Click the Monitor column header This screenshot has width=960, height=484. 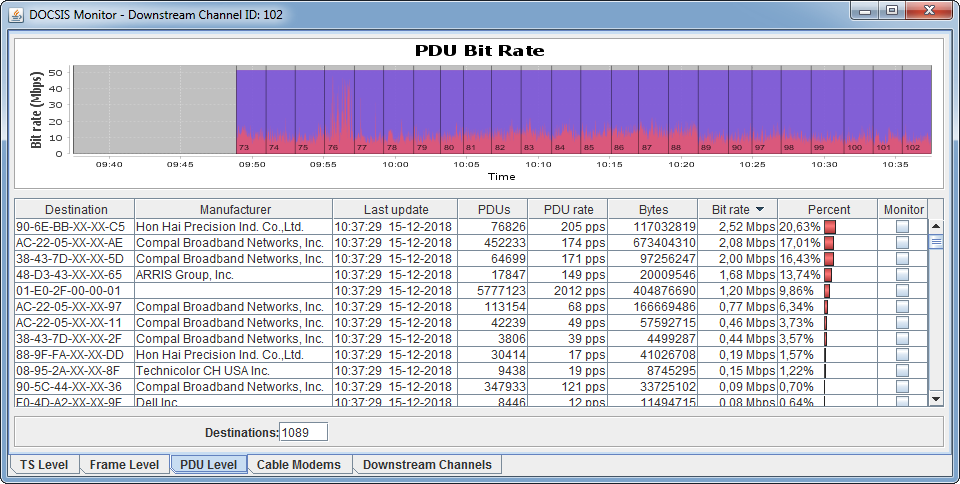904,209
